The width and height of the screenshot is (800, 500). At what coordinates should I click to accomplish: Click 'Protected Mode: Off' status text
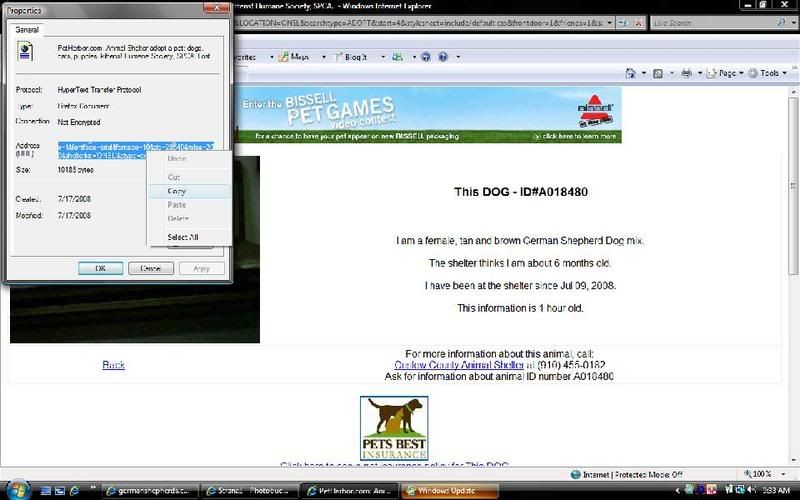click(648, 474)
